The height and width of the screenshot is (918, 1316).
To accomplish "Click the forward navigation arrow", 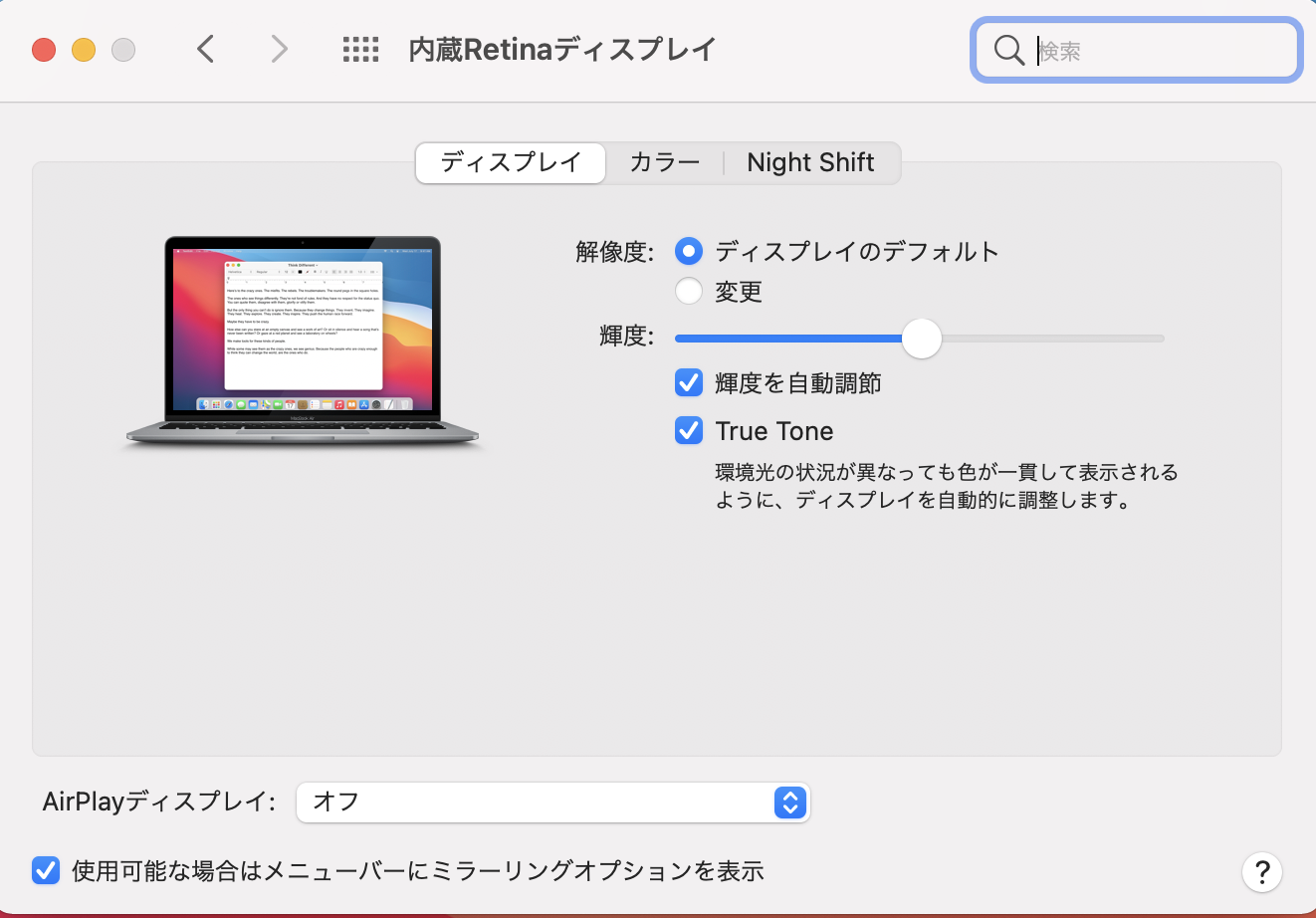I will [x=279, y=49].
